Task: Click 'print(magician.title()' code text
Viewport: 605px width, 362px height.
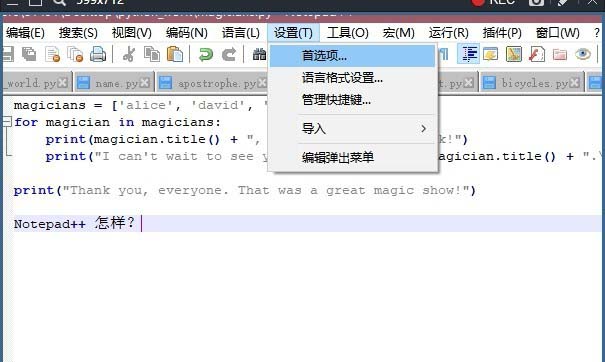Action: click(x=132, y=139)
